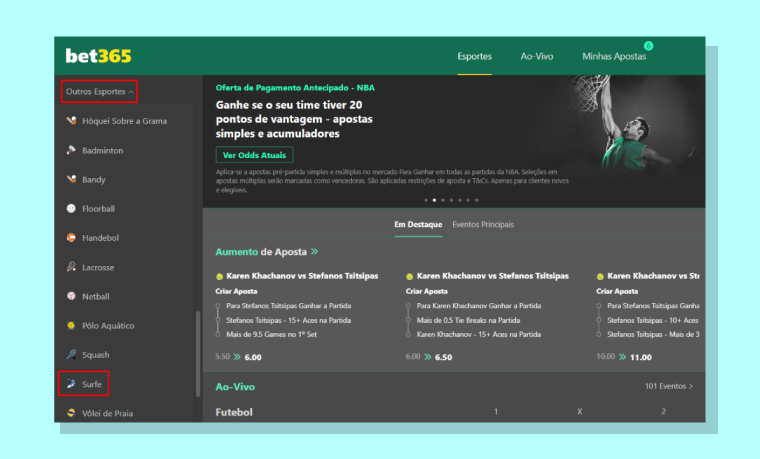Select the Surfe icon
The image size is (760, 459).
pyautogui.click(x=71, y=384)
